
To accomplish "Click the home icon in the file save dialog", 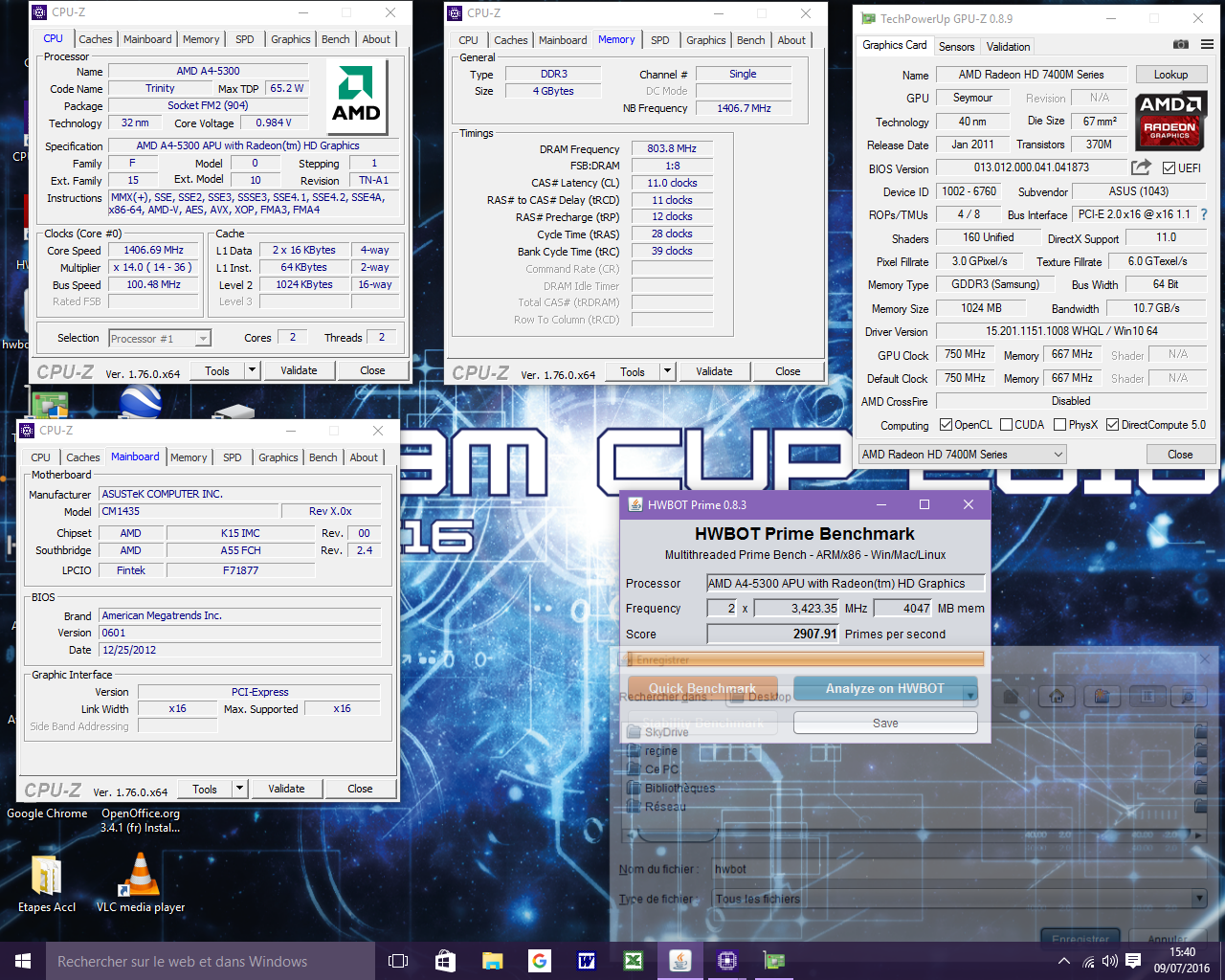I will point(1057,697).
